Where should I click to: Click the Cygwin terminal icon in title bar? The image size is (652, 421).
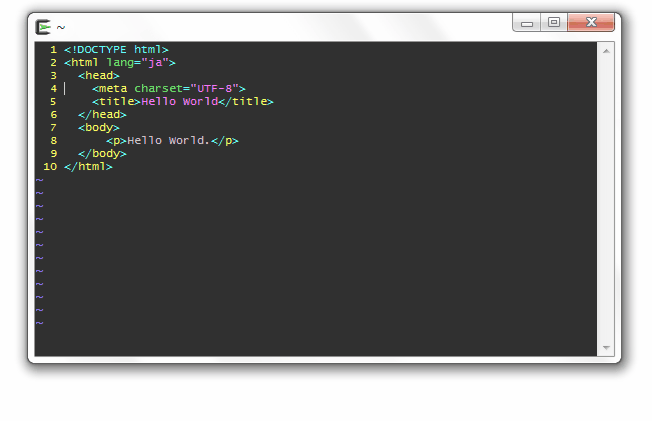click(x=43, y=27)
